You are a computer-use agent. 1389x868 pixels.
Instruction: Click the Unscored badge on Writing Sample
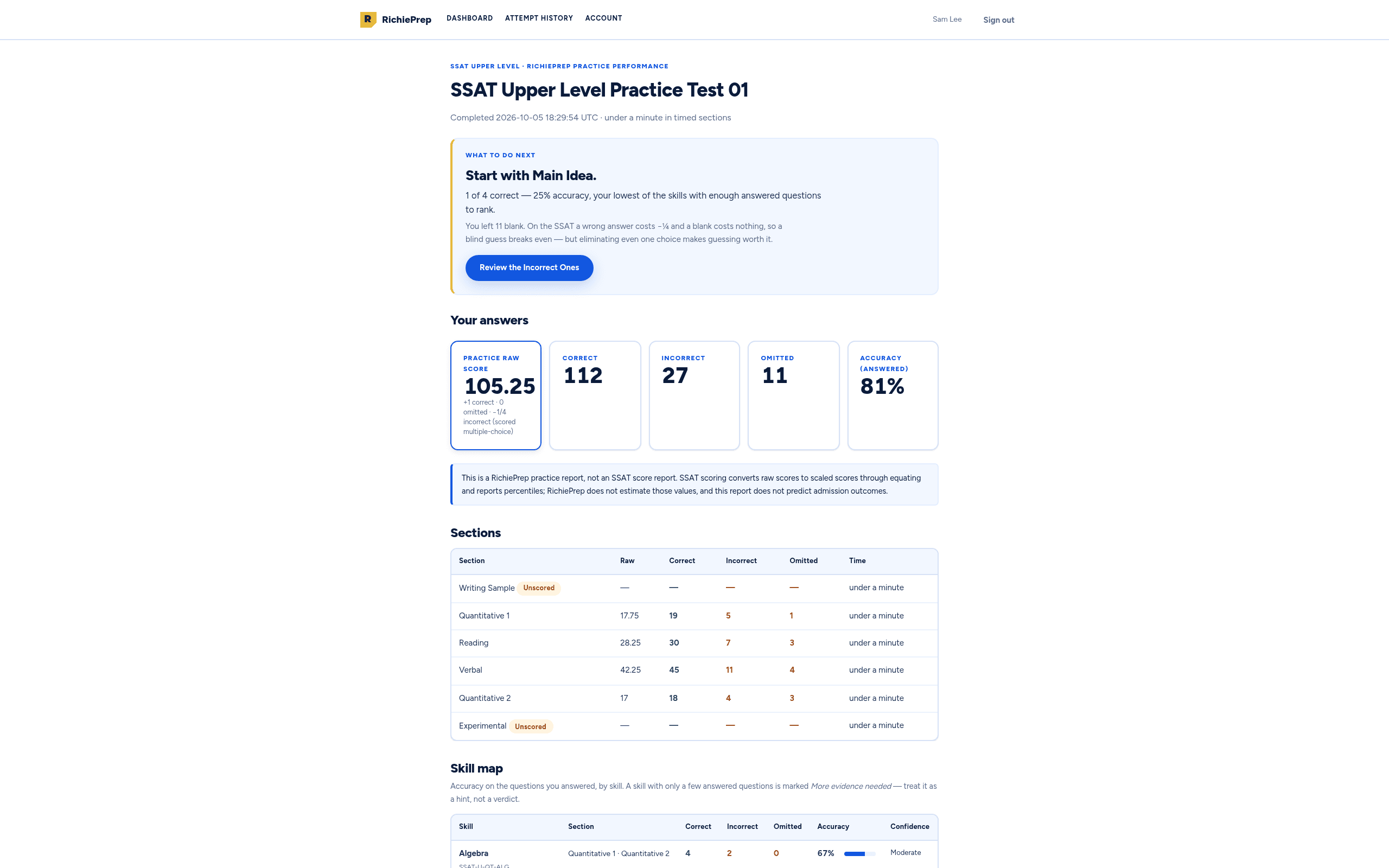[538, 588]
